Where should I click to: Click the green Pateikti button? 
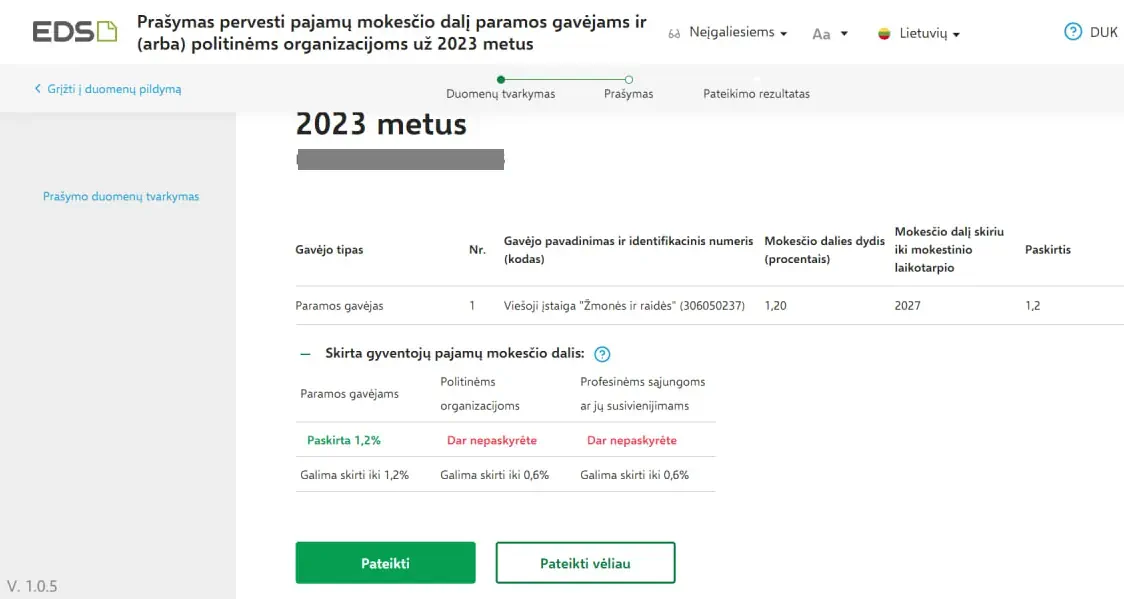pos(386,562)
